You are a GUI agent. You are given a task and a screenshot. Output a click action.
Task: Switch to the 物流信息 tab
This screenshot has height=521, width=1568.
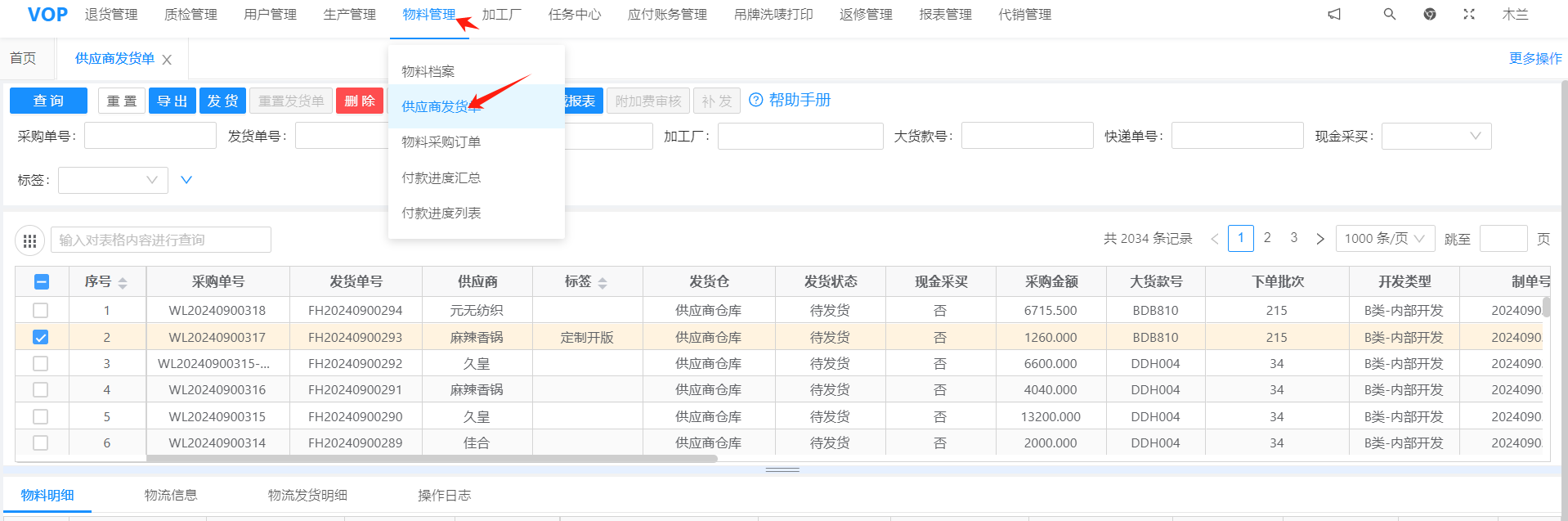point(171,496)
